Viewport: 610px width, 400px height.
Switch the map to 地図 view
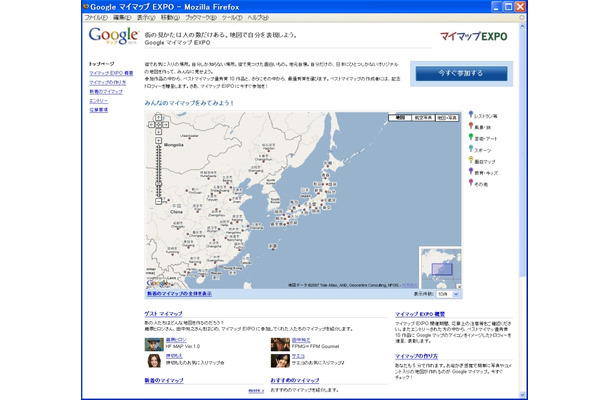pyautogui.click(x=400, y=118)
